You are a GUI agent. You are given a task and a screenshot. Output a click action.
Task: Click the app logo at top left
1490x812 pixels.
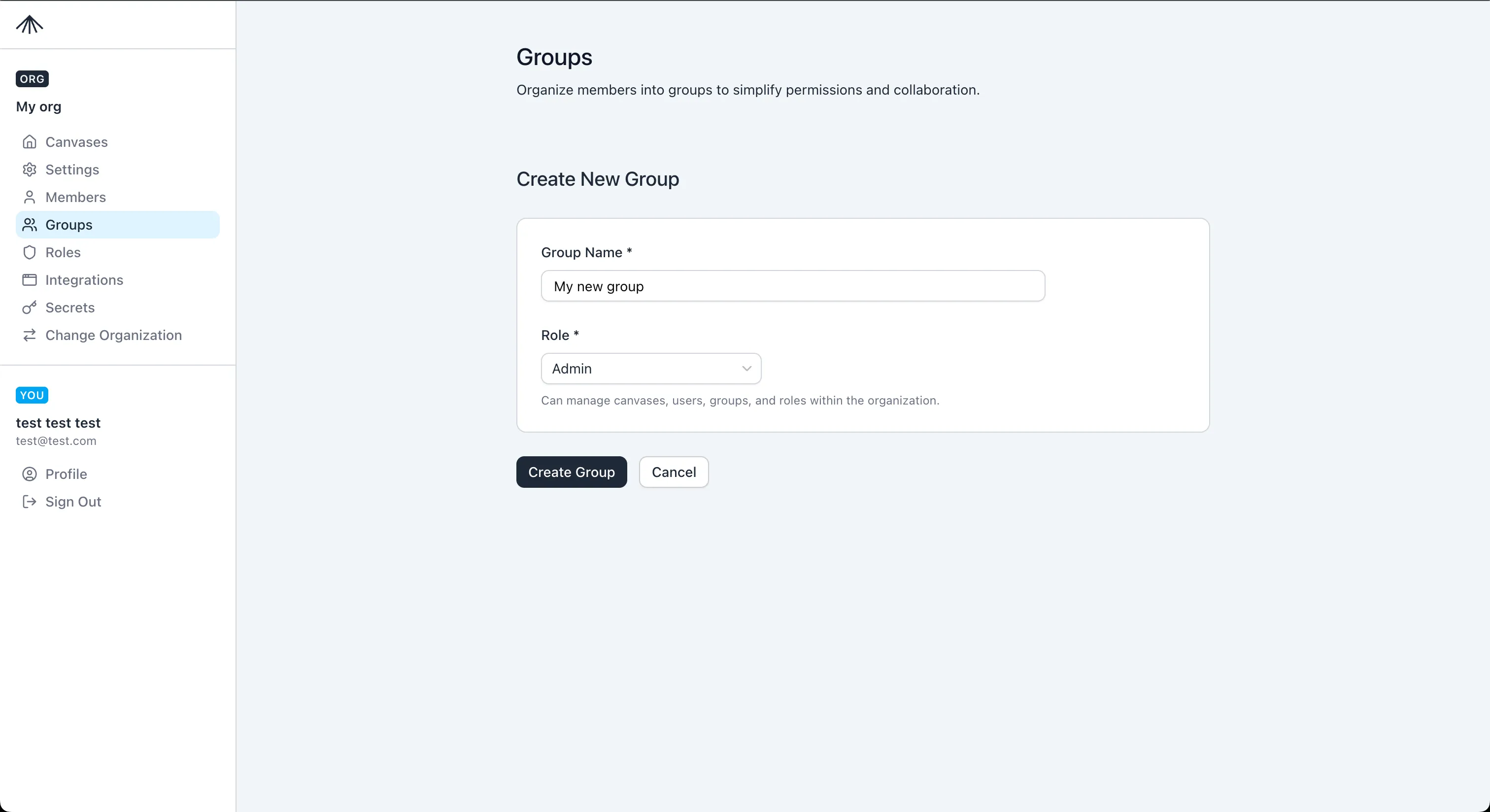29,25
